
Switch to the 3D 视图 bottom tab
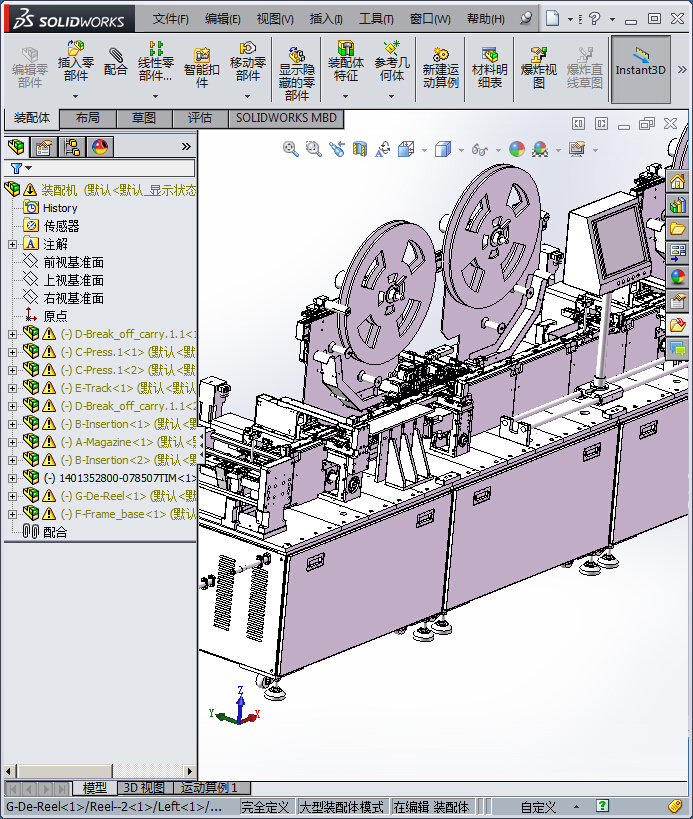143,787
